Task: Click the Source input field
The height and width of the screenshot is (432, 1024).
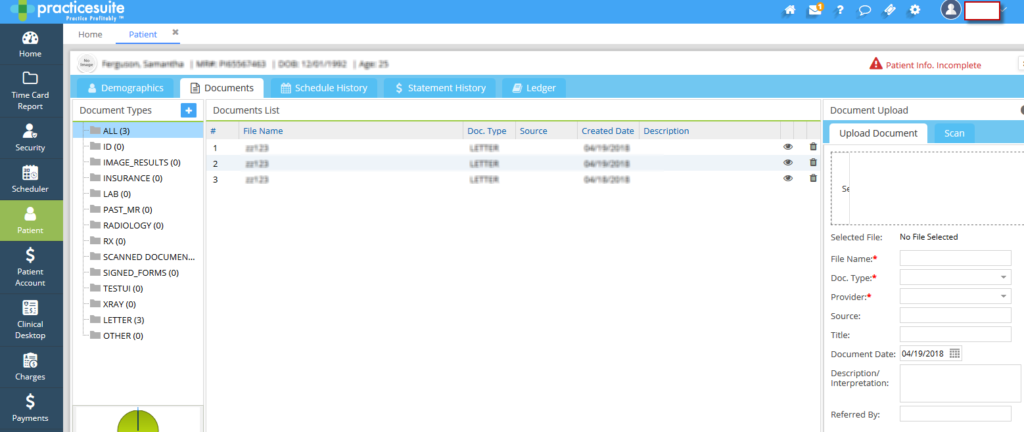Action: 955,315
